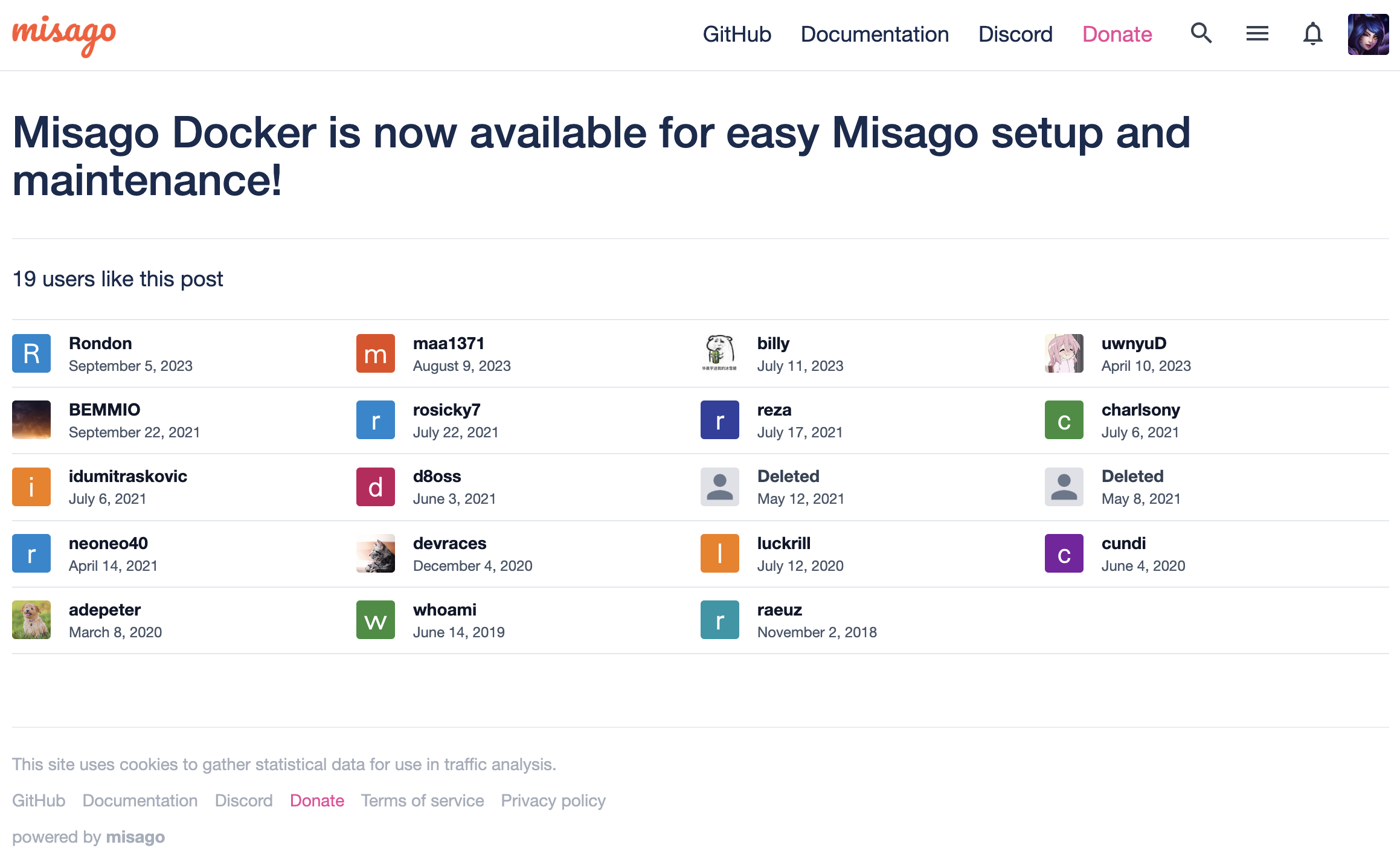The image size is (1400, 865).
Task: Click the pink Donate header link
Action: coord(1117,34)
